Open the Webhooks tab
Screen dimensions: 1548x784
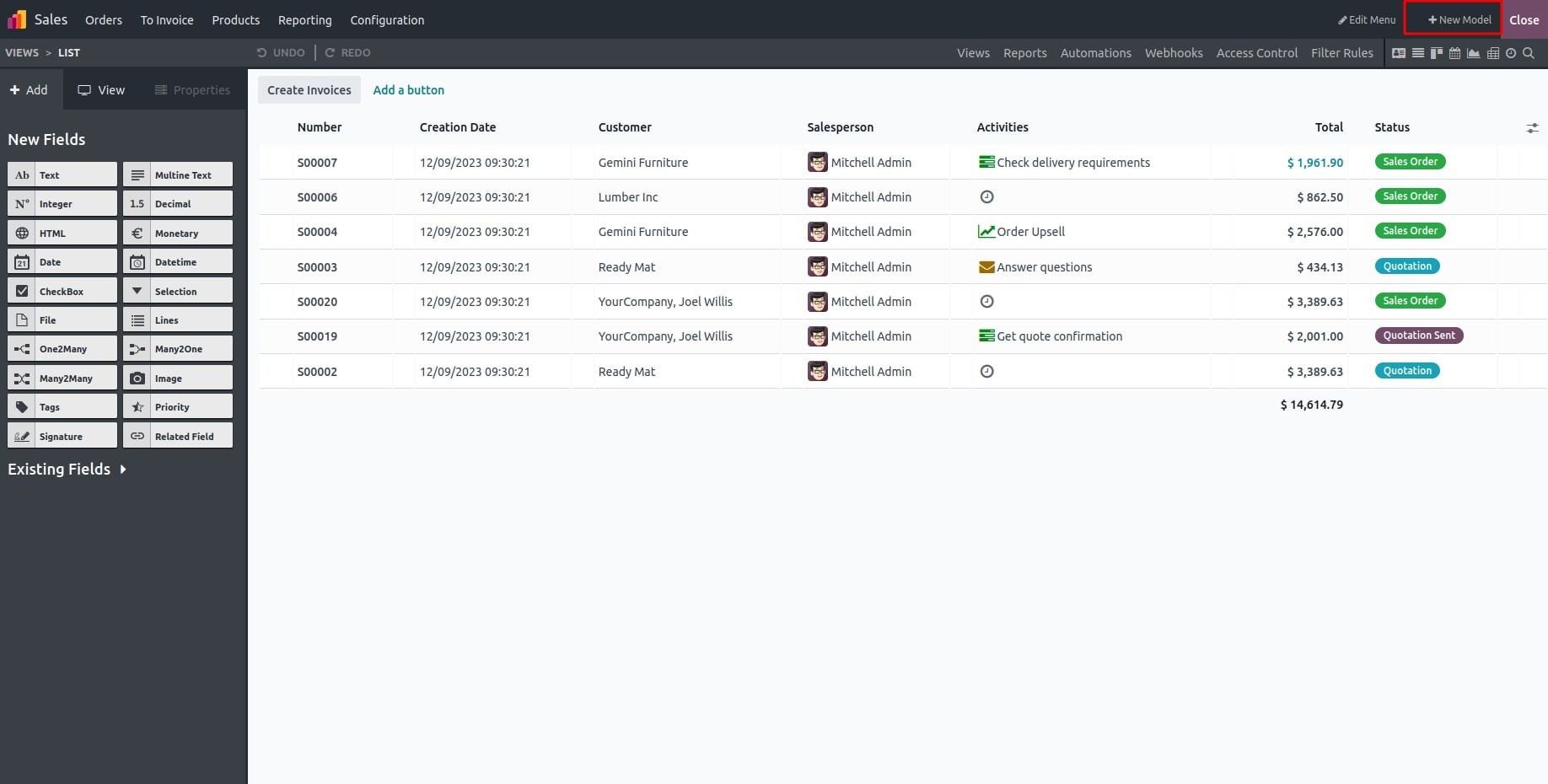click(x=1174, y=52)
